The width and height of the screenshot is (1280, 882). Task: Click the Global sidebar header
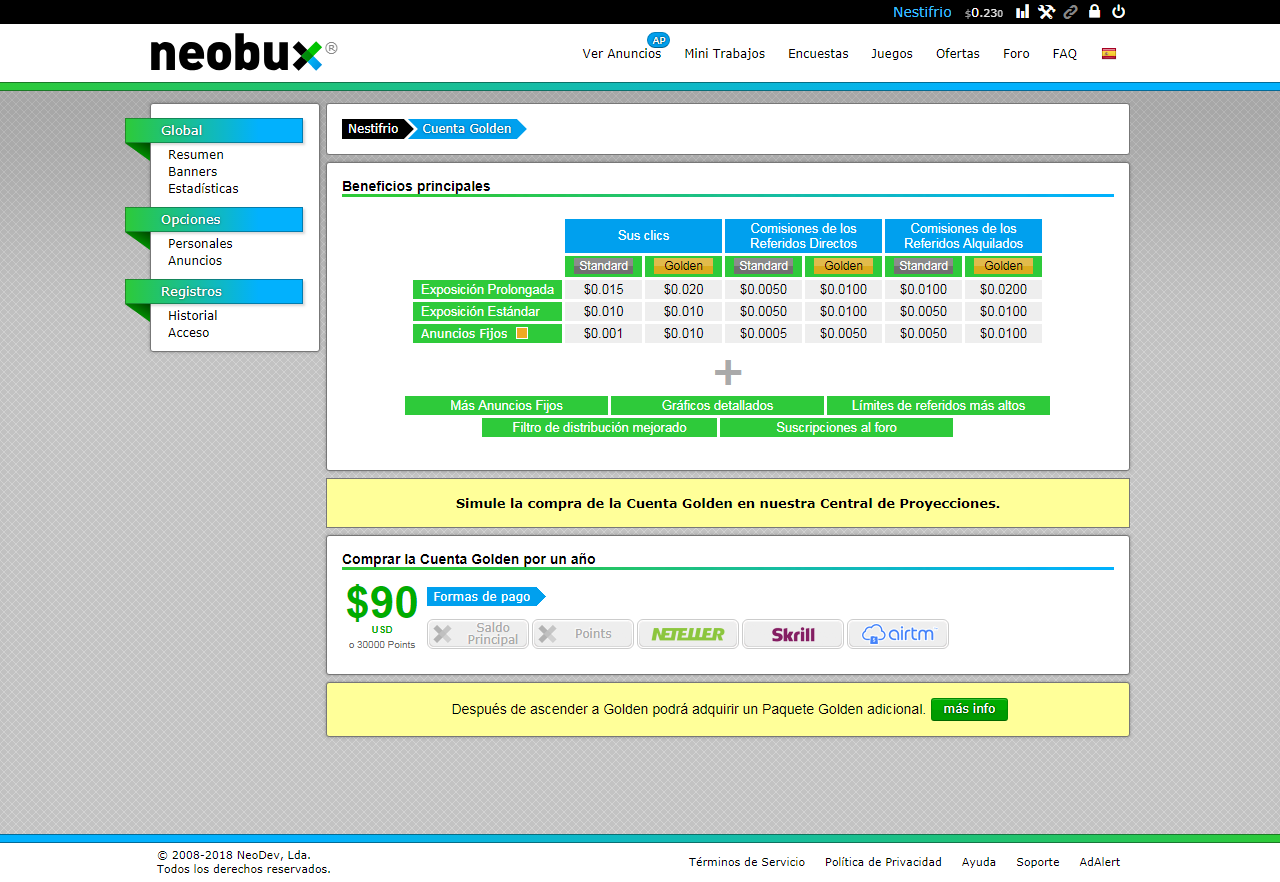pyautogui.click(x=214, y=131)
